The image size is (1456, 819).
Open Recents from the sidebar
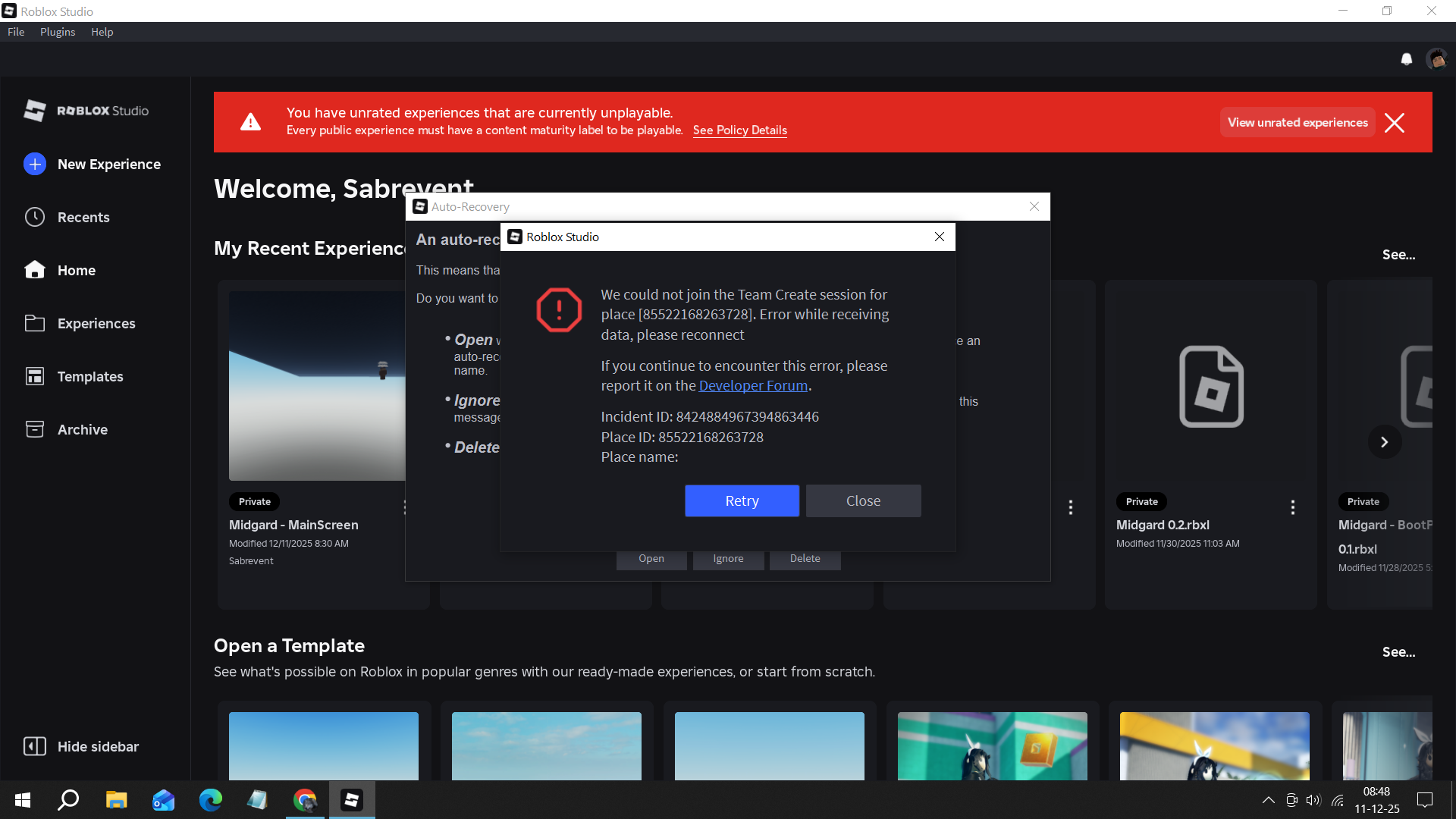(83, 217)
